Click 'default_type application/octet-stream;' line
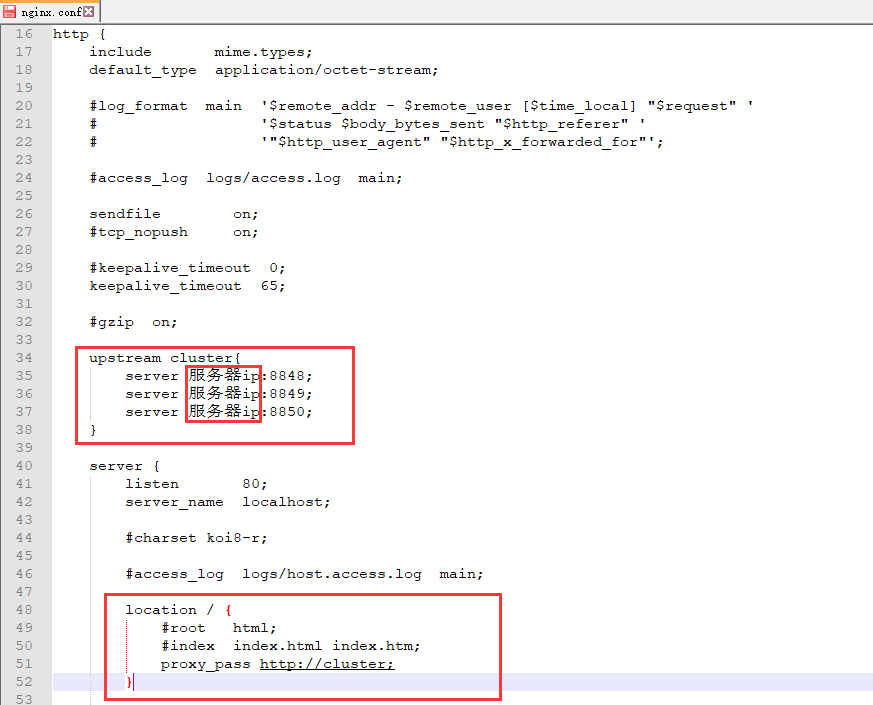Image resolution: width=873 pixels, height=705 pixels. (x=264, y=70)
